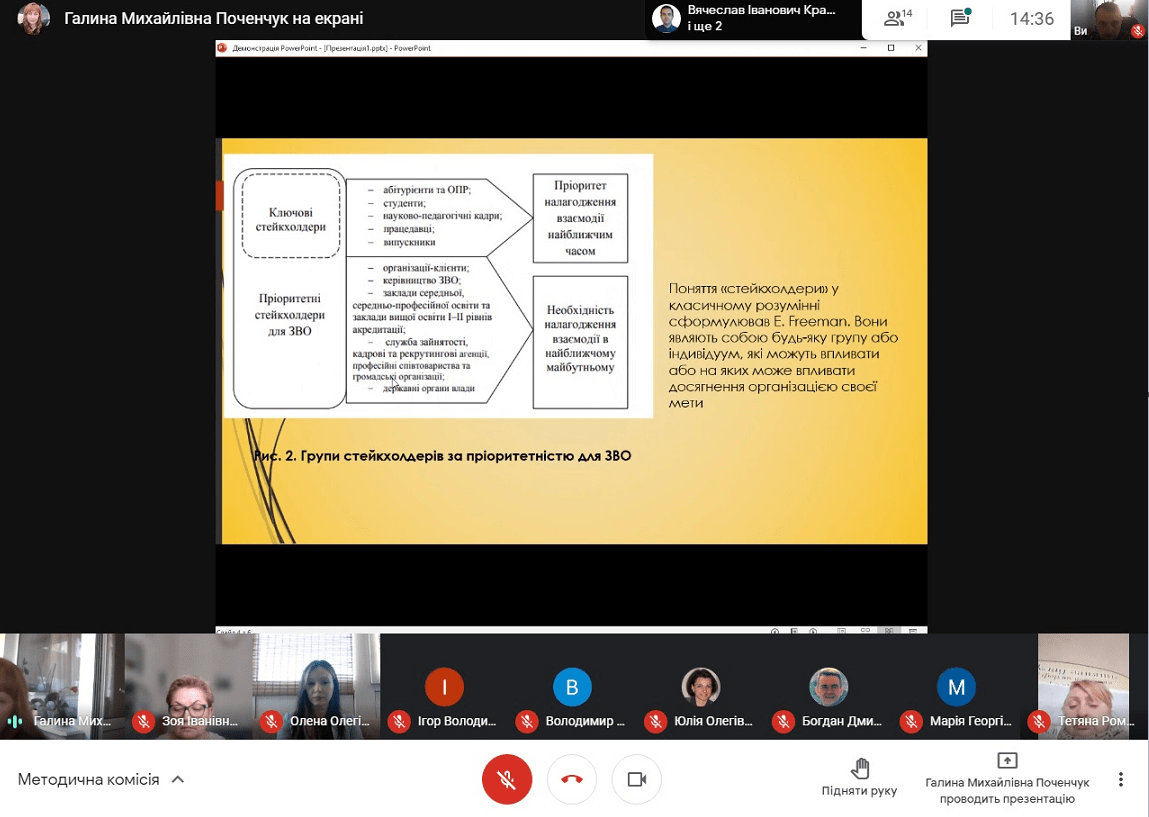Click Олена Олегі... video tile
Viewport: 1149px width, 817px height.
pyautogui.click(x=317, y=687)
